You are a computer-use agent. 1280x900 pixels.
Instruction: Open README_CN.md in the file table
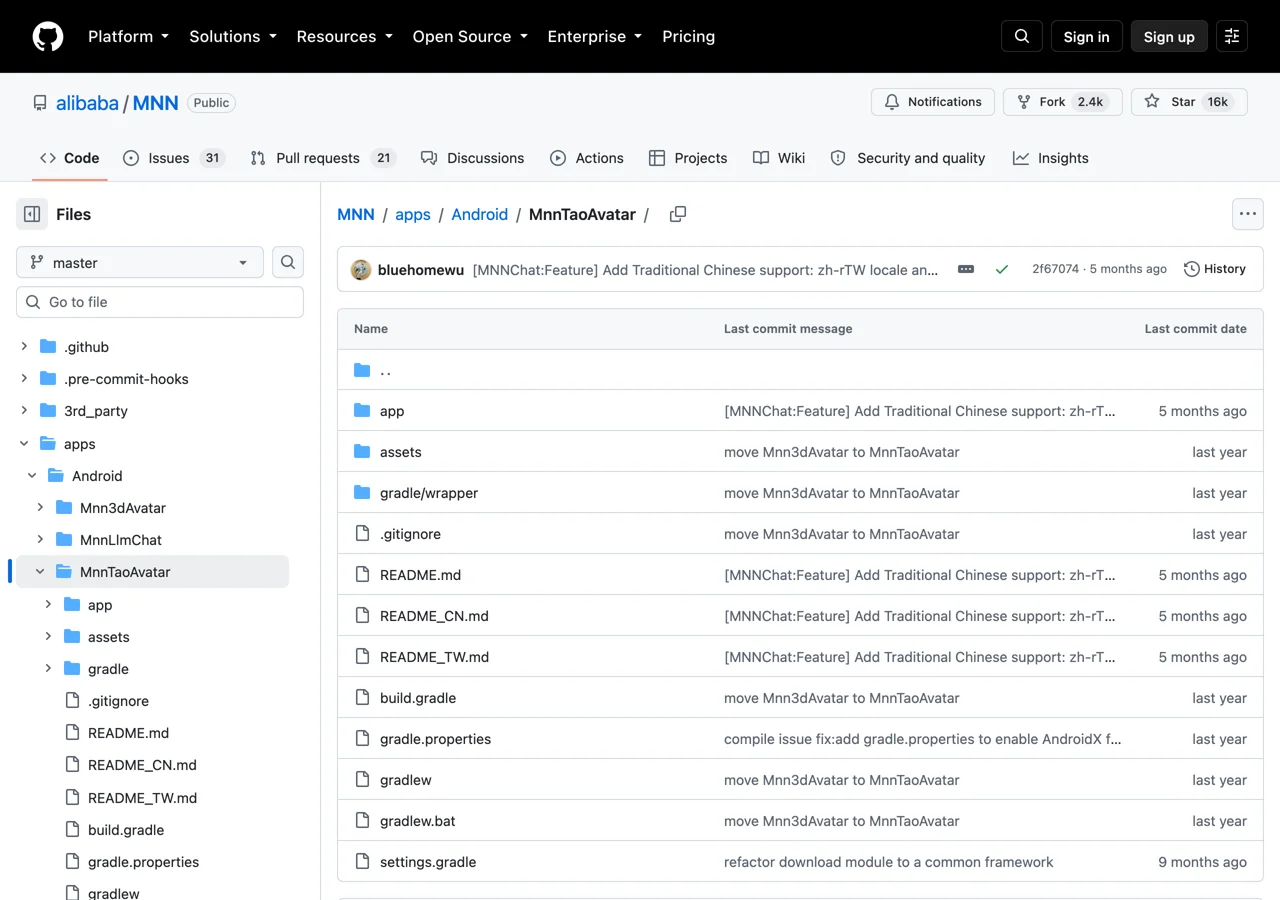(x=434, y=616)
